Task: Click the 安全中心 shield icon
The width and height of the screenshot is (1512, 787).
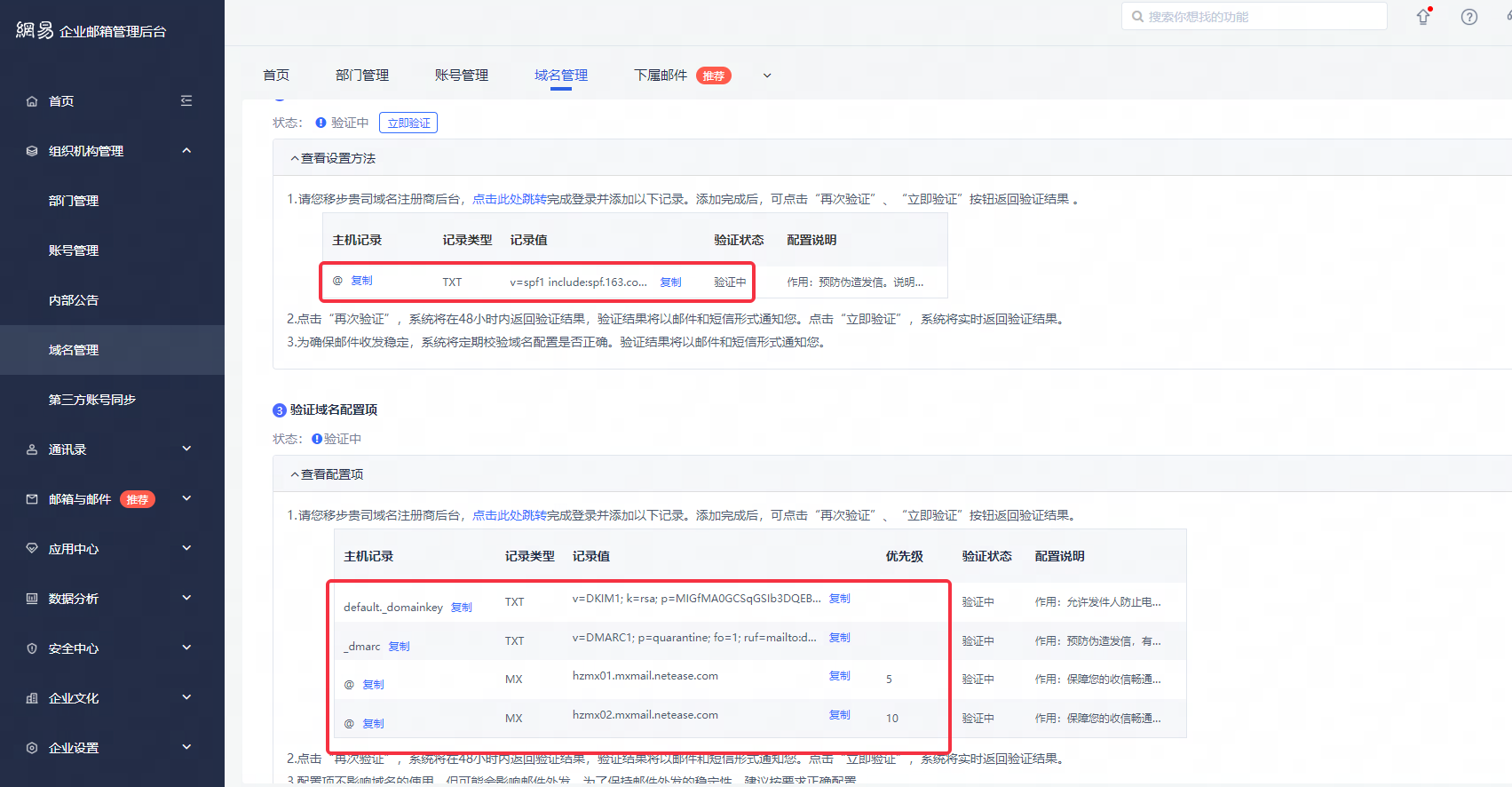Action: [32, 648]
